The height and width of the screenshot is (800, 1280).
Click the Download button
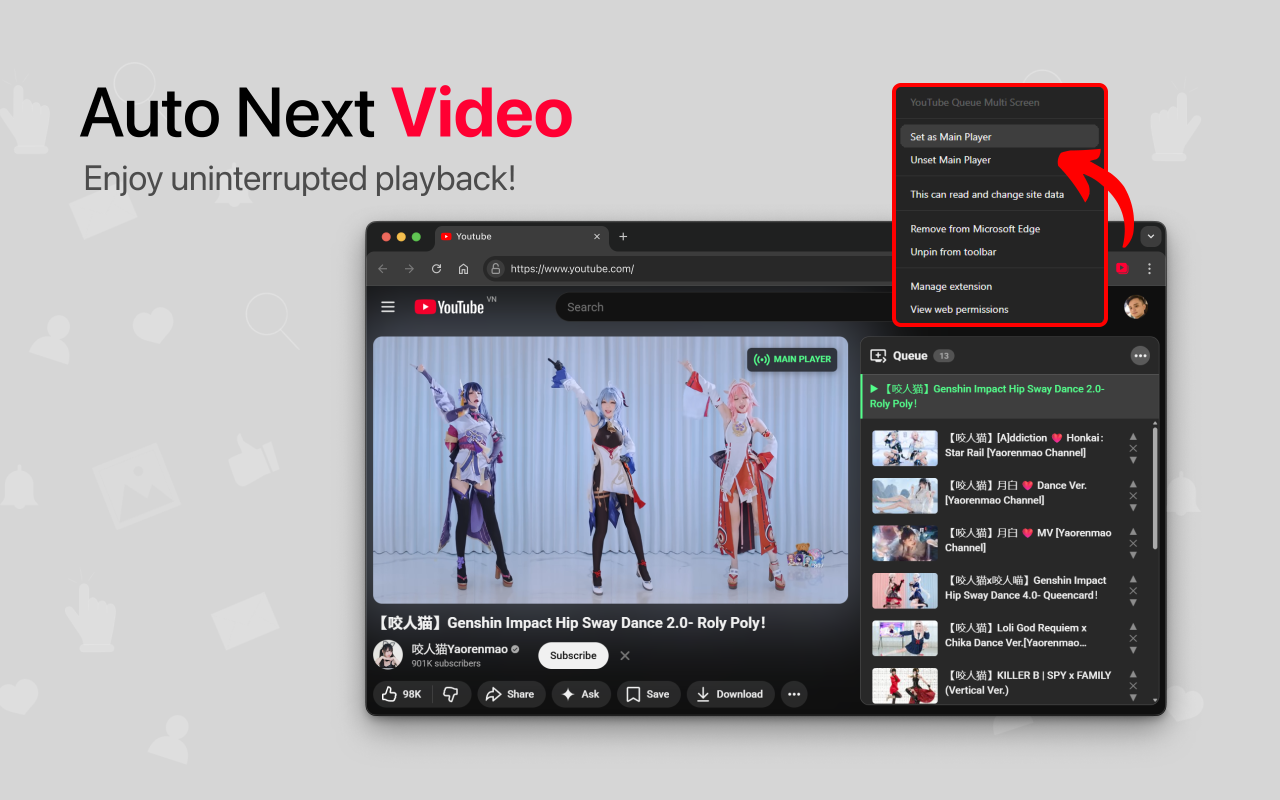point(730,694)
